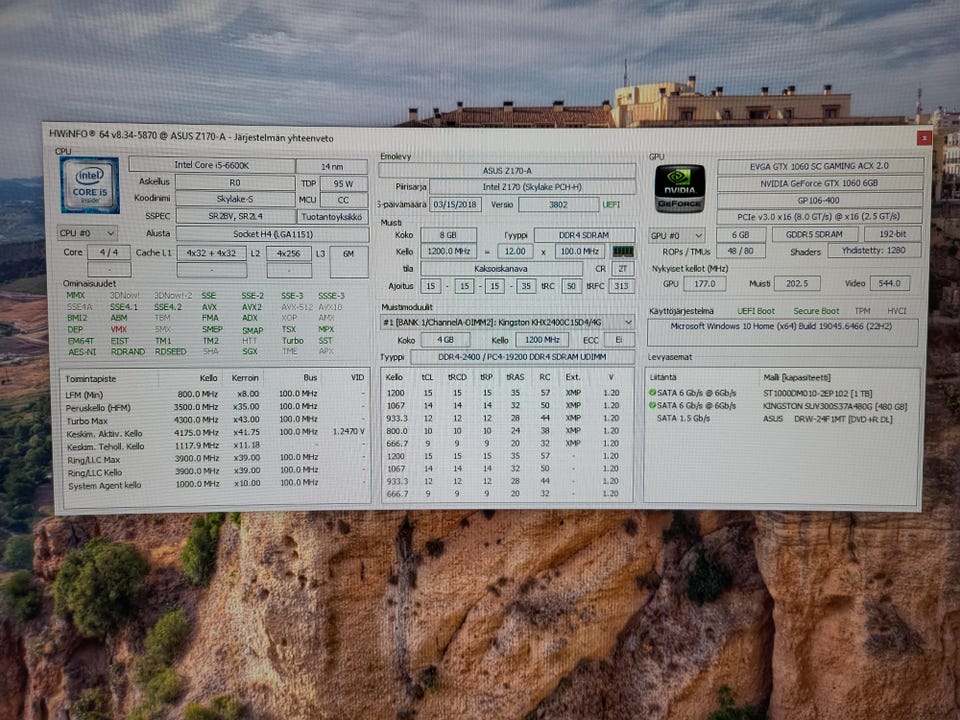Click the Turbo Max row
Image resolution: width=960 pixels, height=720 pixels.
coord(216,420)
